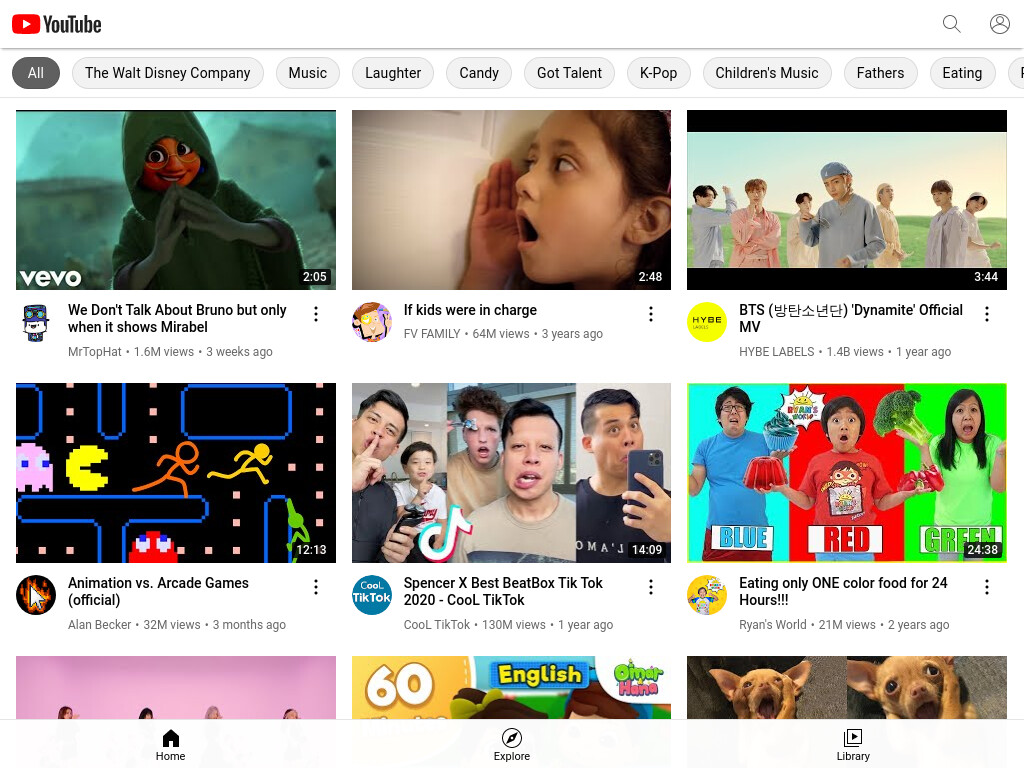Open HYBE LABELS channel avatar
This screenshot has width=1024, height=768.
point(707,322)
